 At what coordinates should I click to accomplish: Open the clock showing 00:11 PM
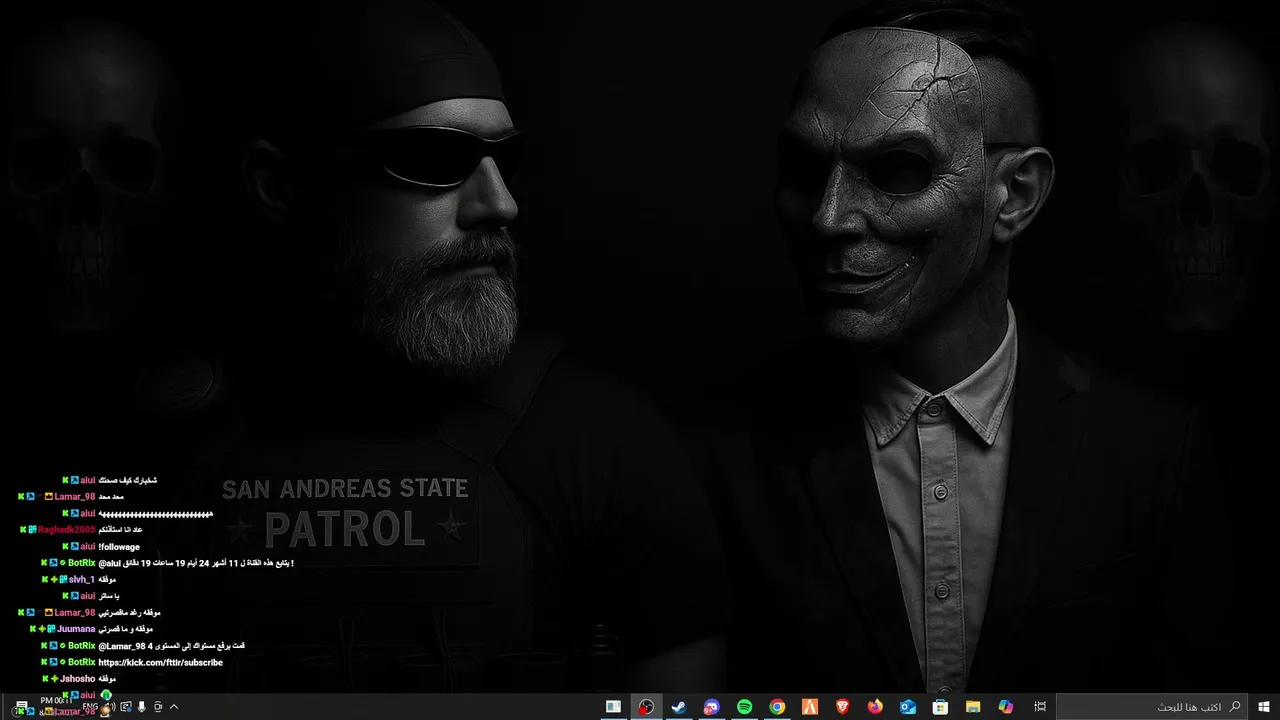click(56, 701)
